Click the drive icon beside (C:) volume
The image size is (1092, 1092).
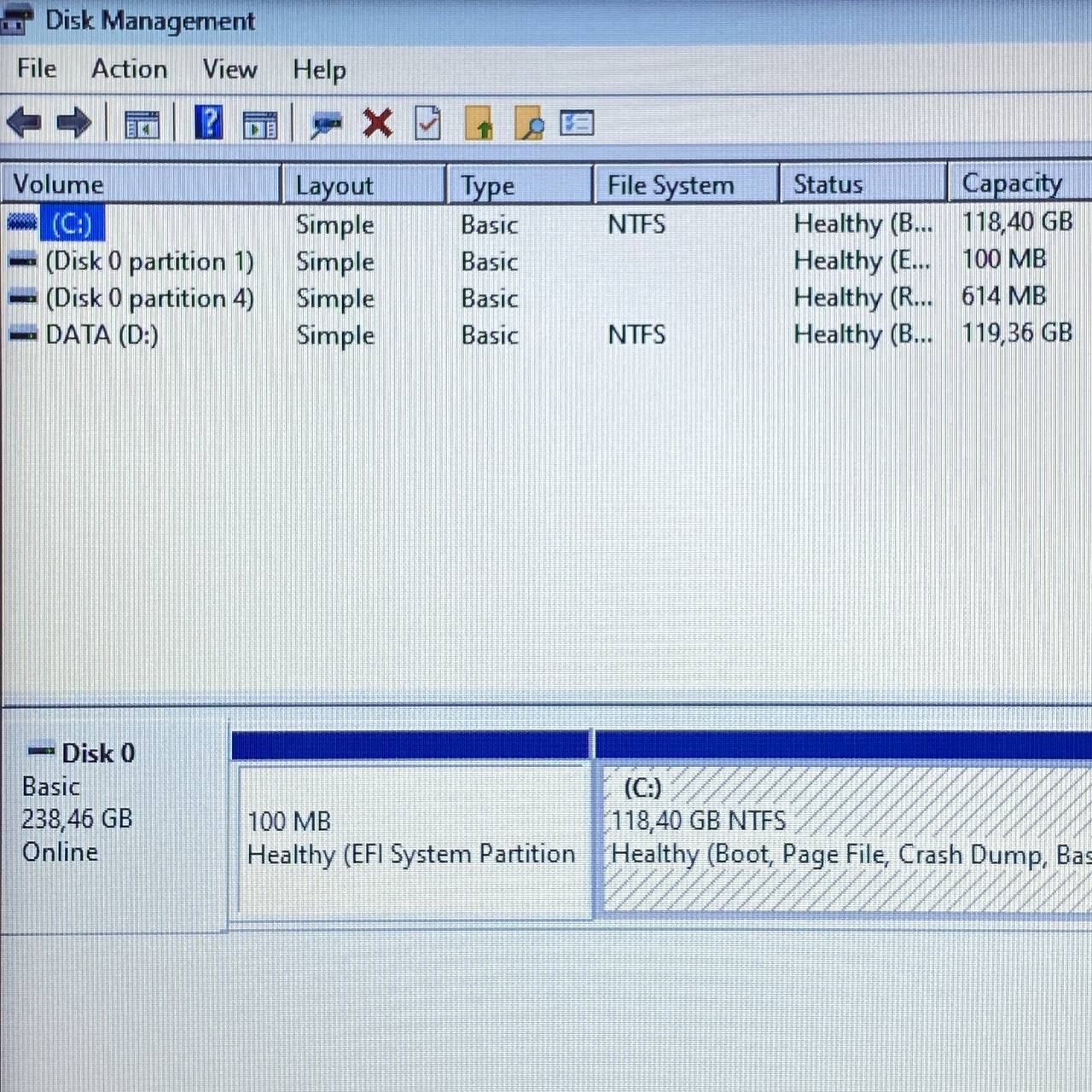point(22,224)
